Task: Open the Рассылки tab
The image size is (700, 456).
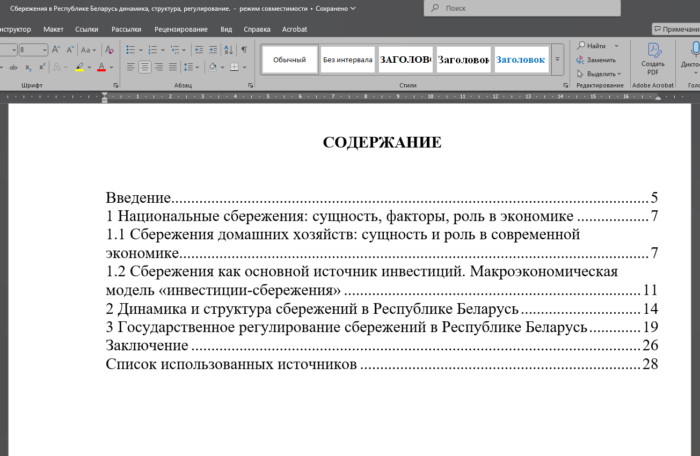Action: (x=126, y=29)
